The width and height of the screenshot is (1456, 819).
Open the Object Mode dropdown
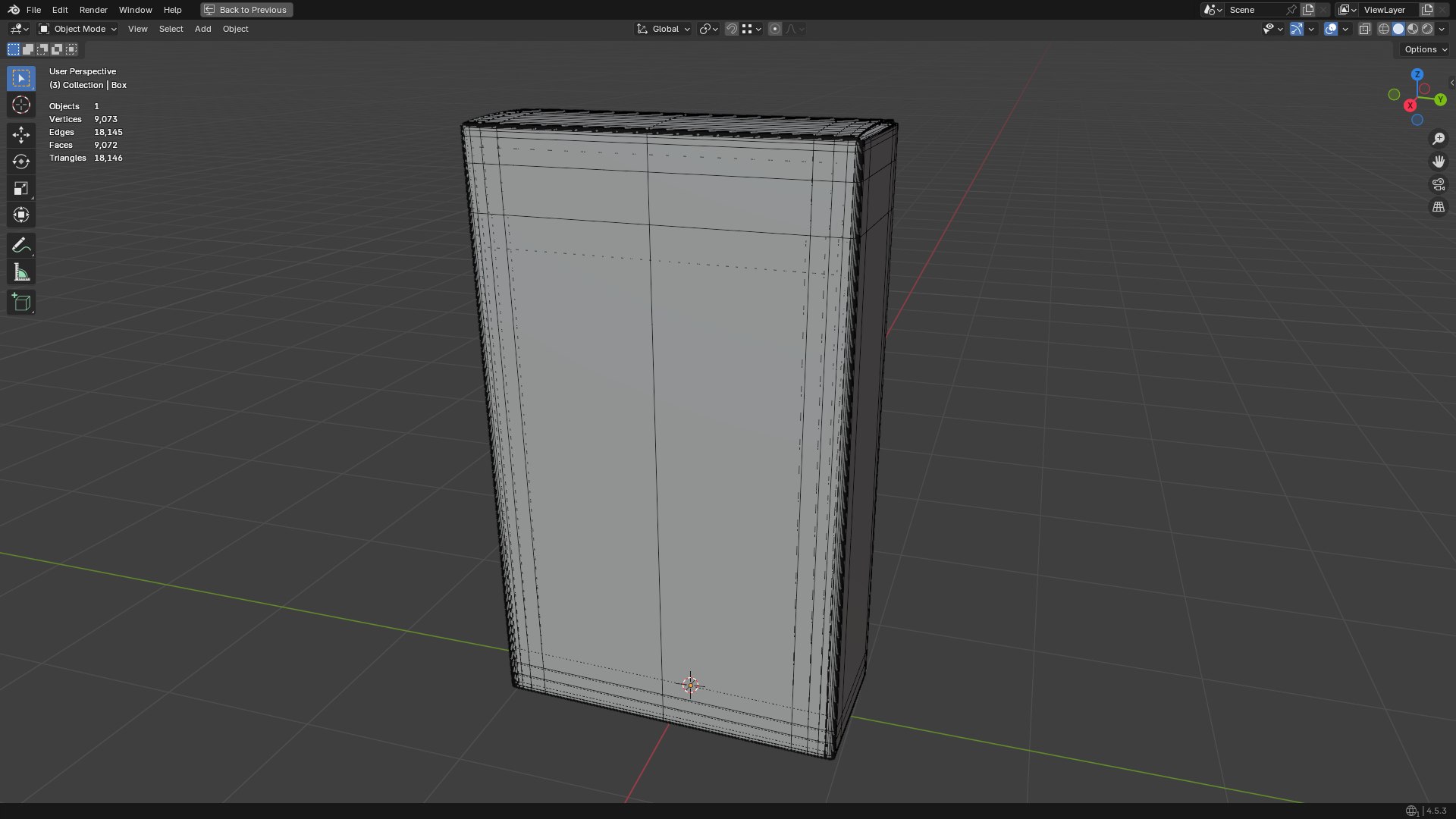(x=77, y=29)
